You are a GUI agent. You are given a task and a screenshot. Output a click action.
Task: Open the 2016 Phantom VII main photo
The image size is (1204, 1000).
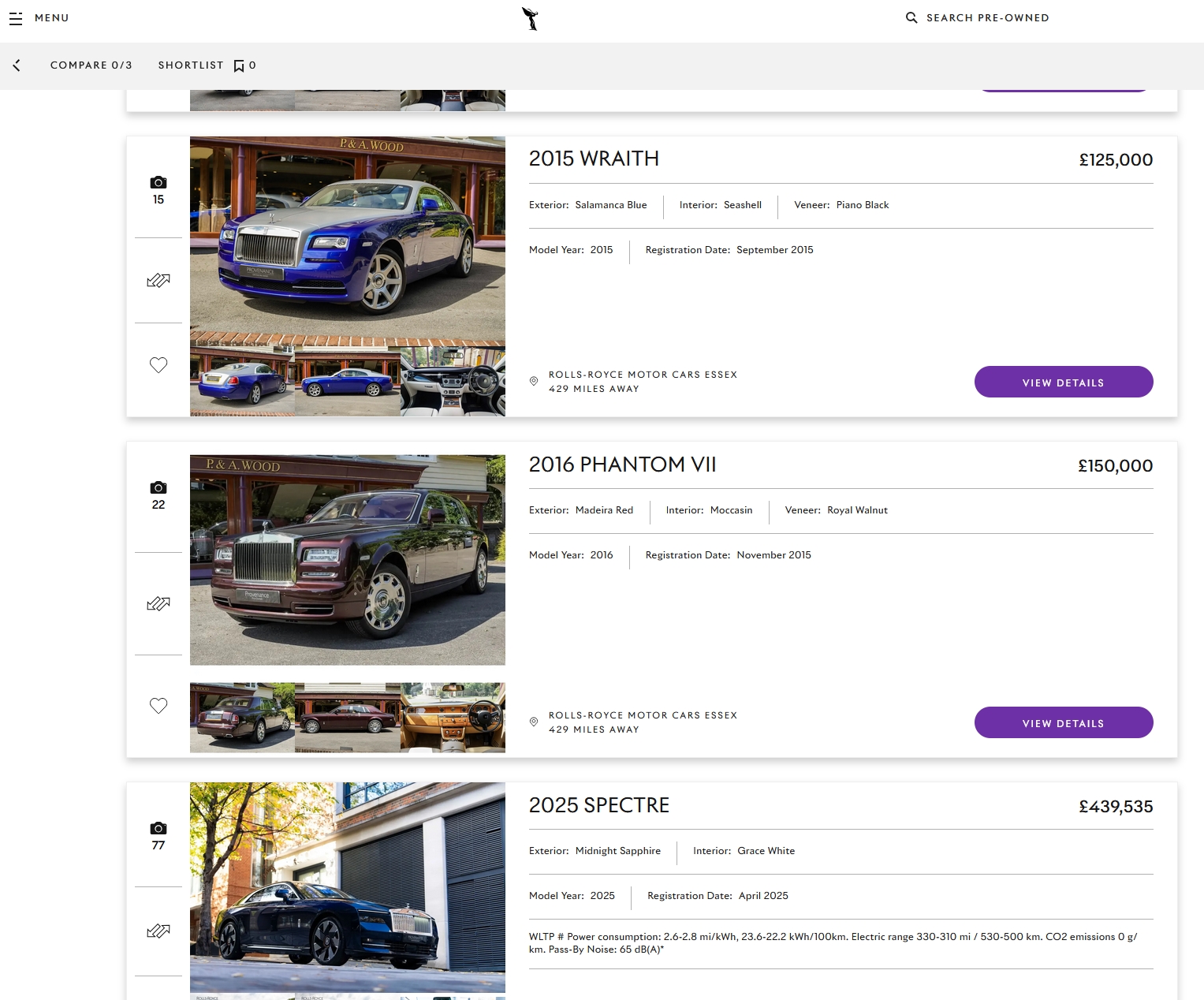tap(348, 560)
